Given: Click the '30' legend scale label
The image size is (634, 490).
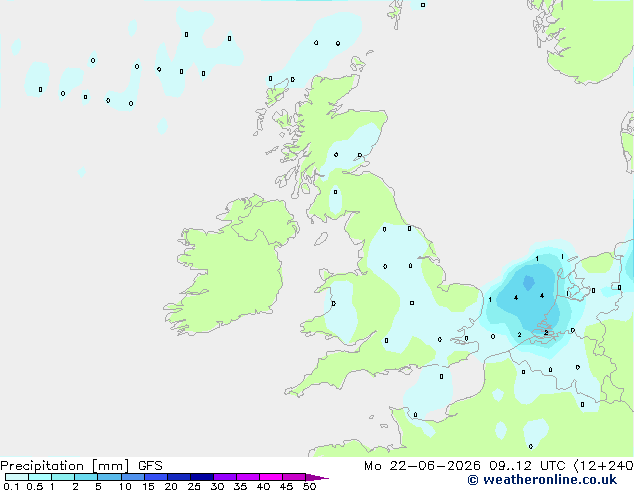Looking at the screenshot, I should coord(217,486).
